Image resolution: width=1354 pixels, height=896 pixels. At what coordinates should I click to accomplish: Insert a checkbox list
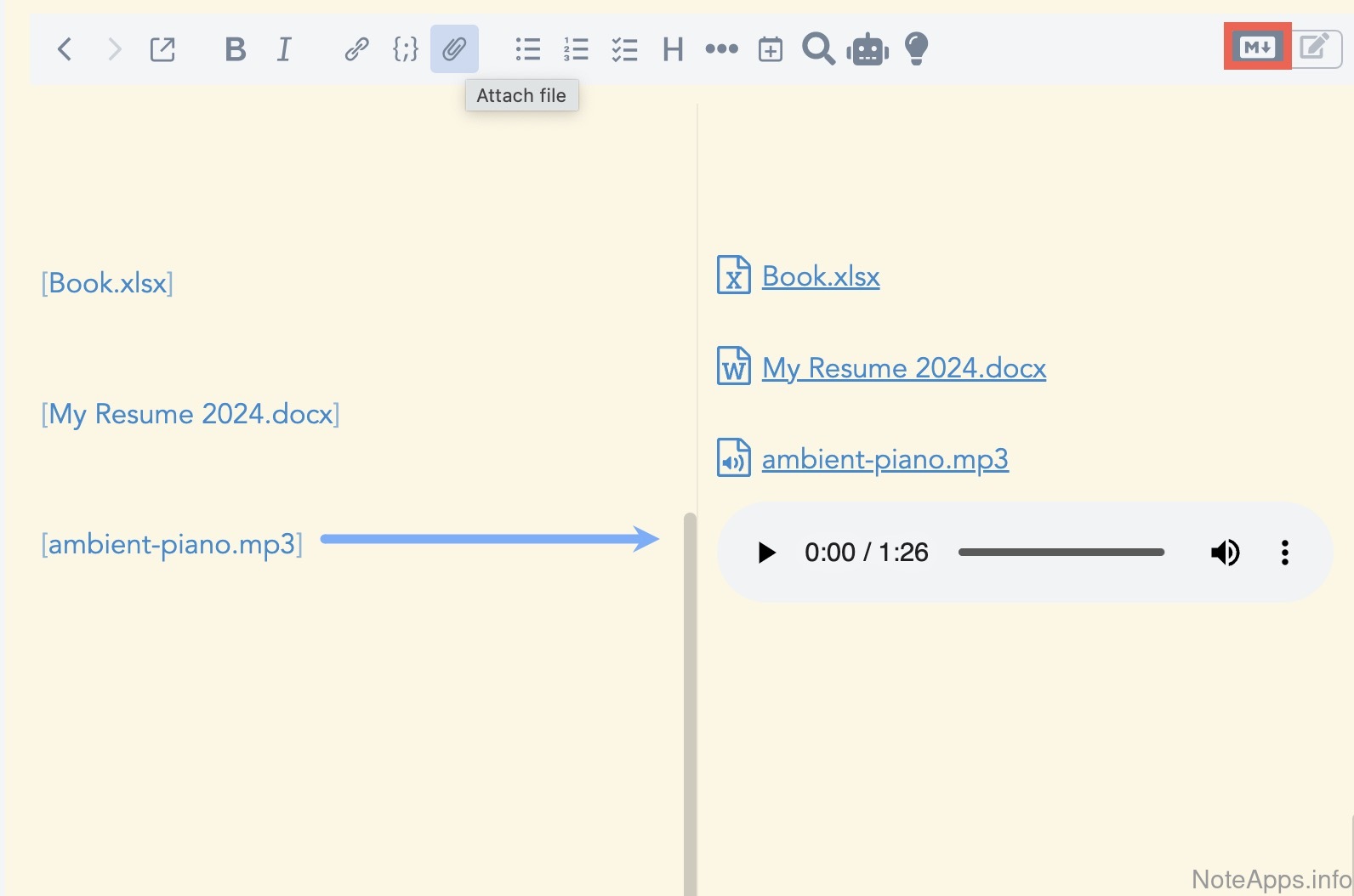click(624, 49)
